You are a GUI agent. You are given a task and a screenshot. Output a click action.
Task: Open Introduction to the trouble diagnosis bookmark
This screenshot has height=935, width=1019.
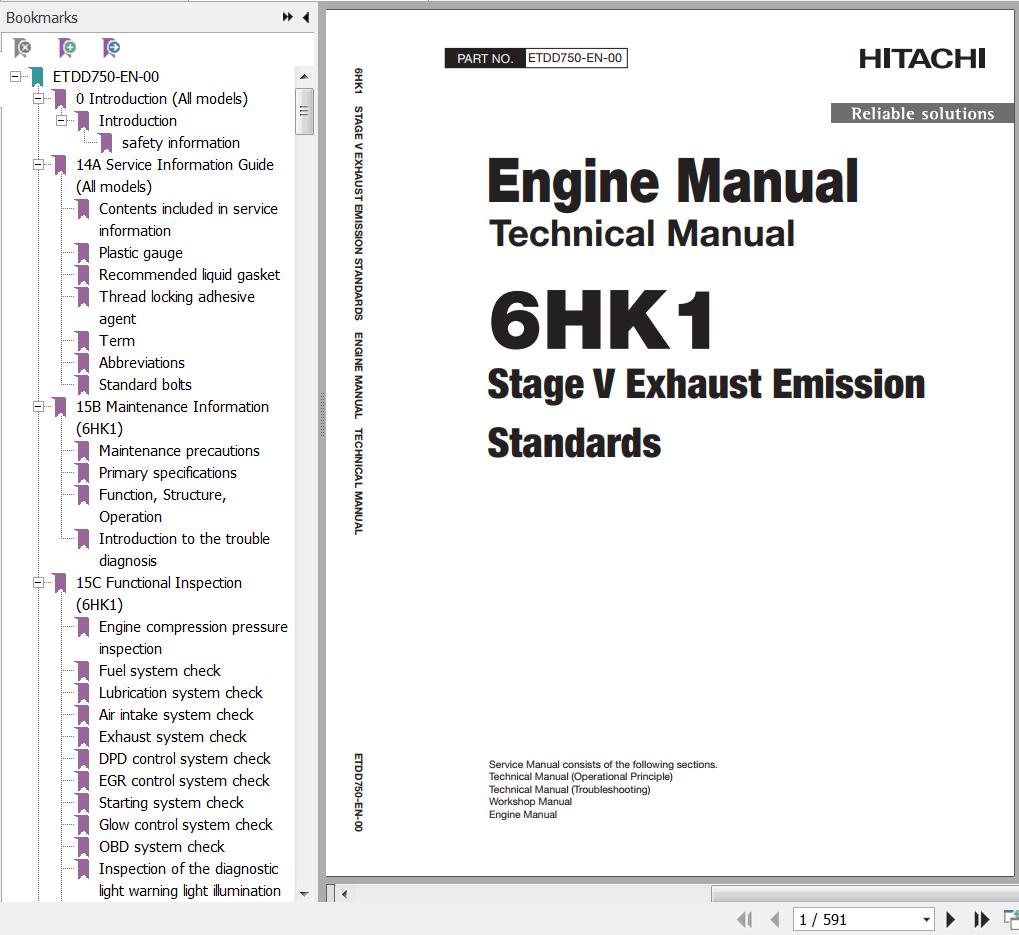(184, 550)
